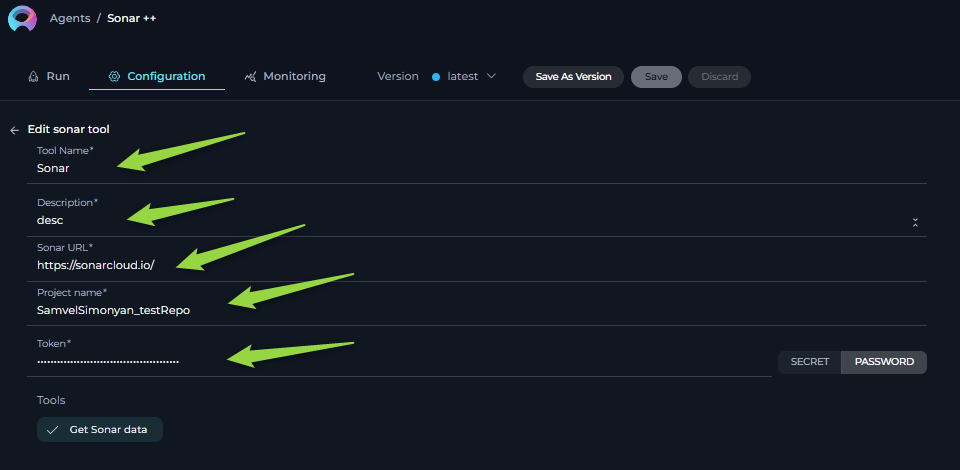Switch to the Run tab
The height and width of the screenshot is (470, 960).
pos(49,76)
